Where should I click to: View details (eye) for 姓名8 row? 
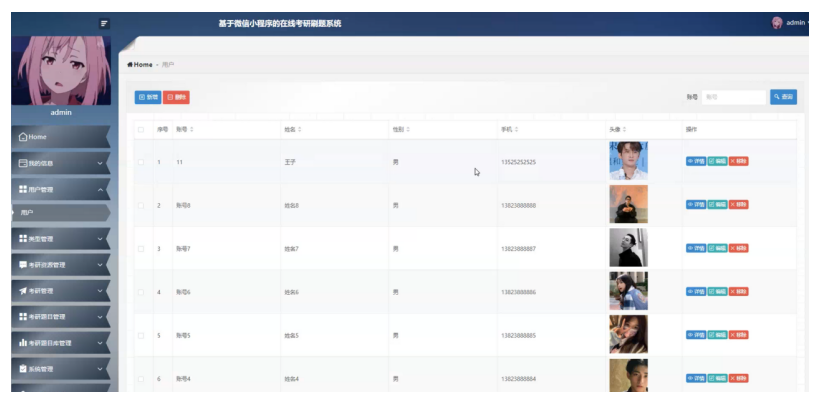pyautogui.click(x=696, y=205)
